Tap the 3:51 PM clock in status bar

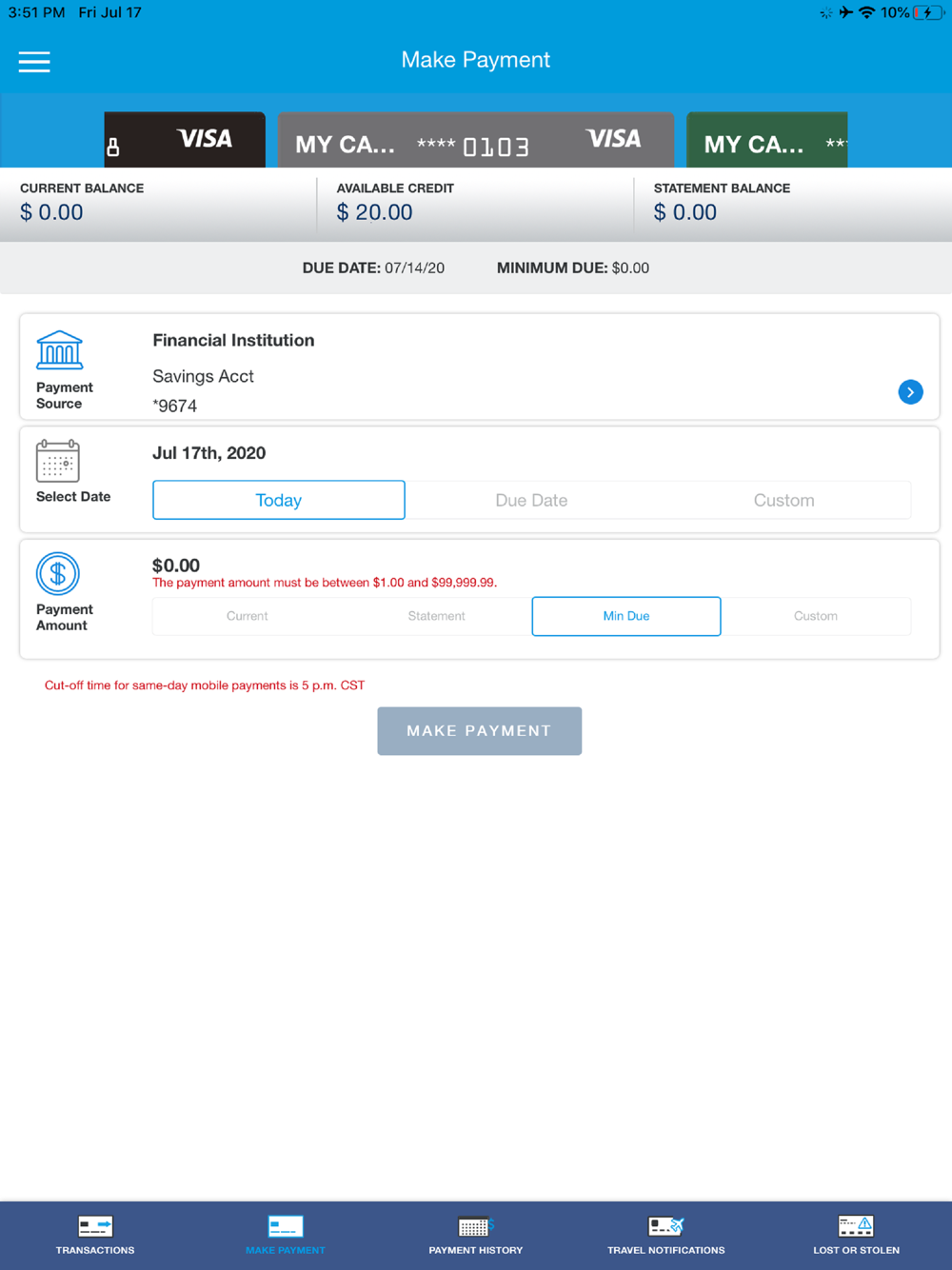tap(36, 12)
